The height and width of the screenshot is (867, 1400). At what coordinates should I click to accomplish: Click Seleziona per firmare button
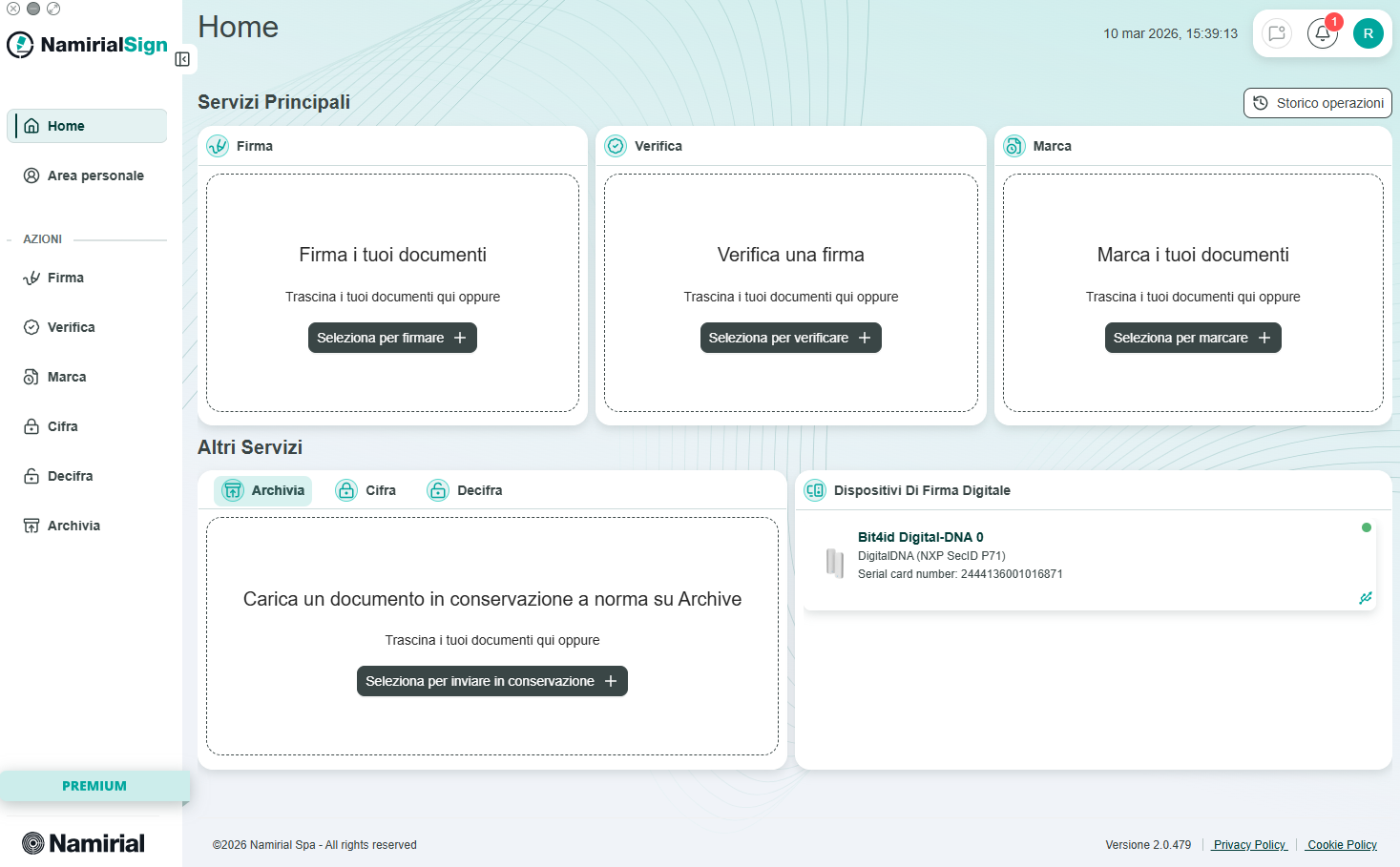[x=392, y=338]
